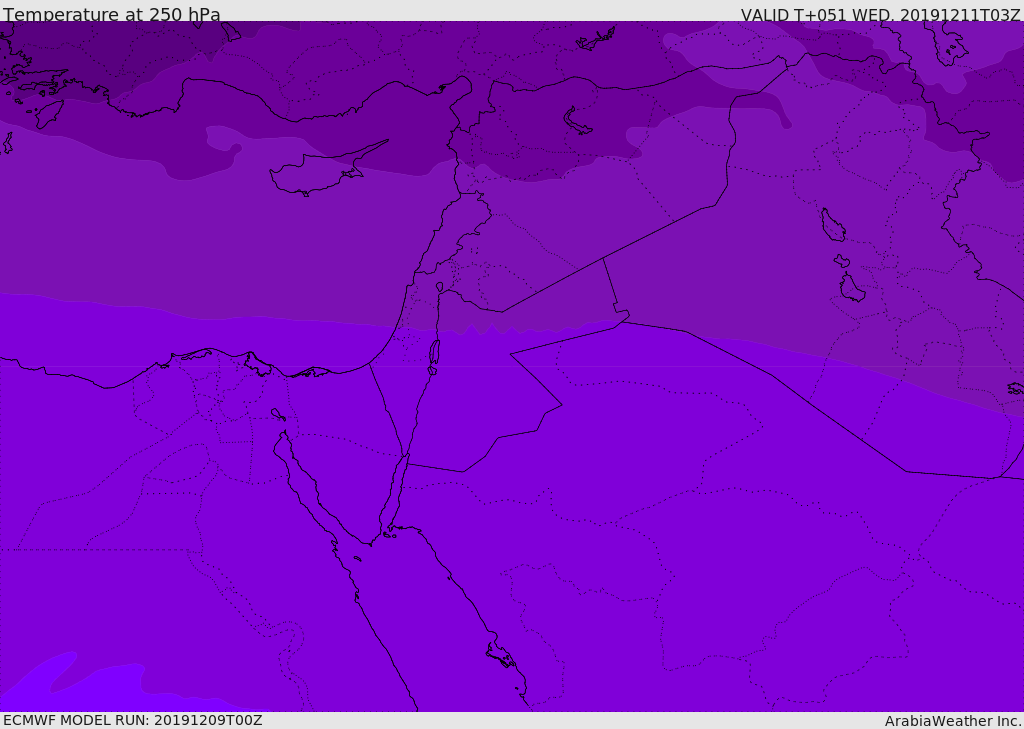Screen dimensions: 1024x729
Task: Click the 'Temperature at 250 hPa' title text
Action: click(x=112, y=14)
